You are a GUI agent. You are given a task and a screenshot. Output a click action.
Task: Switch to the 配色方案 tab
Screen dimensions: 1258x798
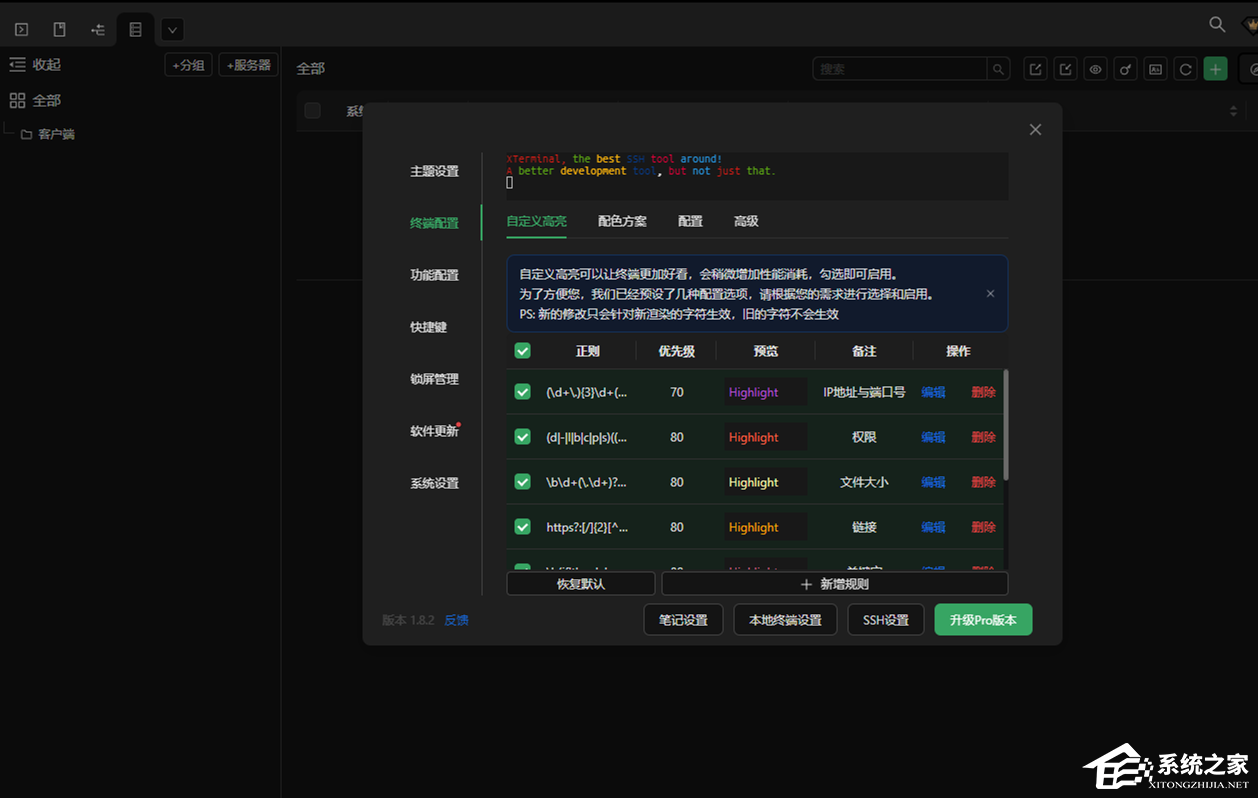tap(622, 221)
